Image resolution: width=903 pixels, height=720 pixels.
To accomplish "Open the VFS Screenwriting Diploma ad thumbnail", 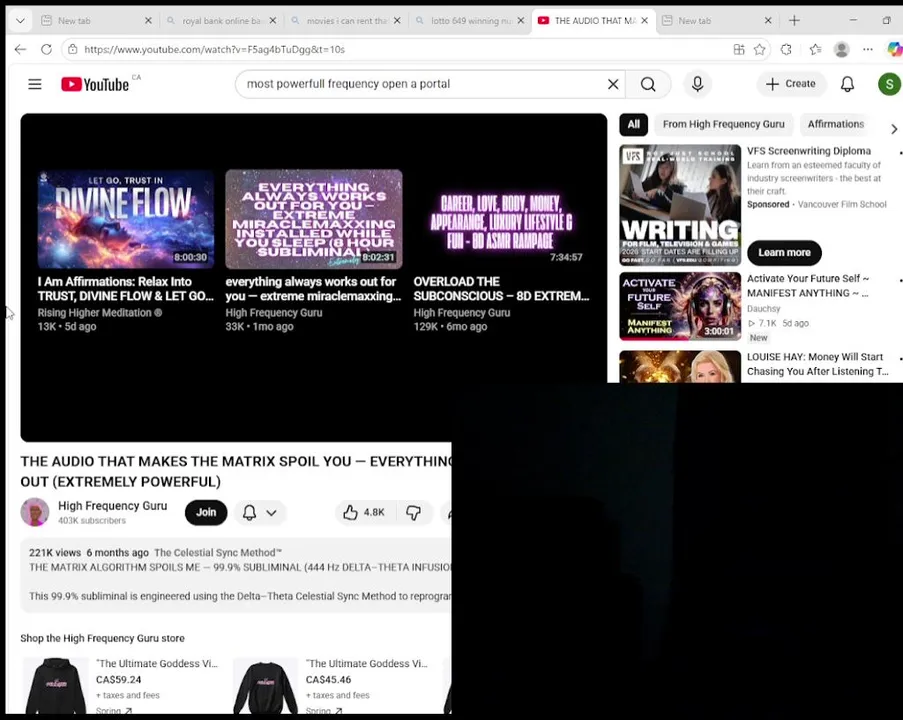I will 680,205.
